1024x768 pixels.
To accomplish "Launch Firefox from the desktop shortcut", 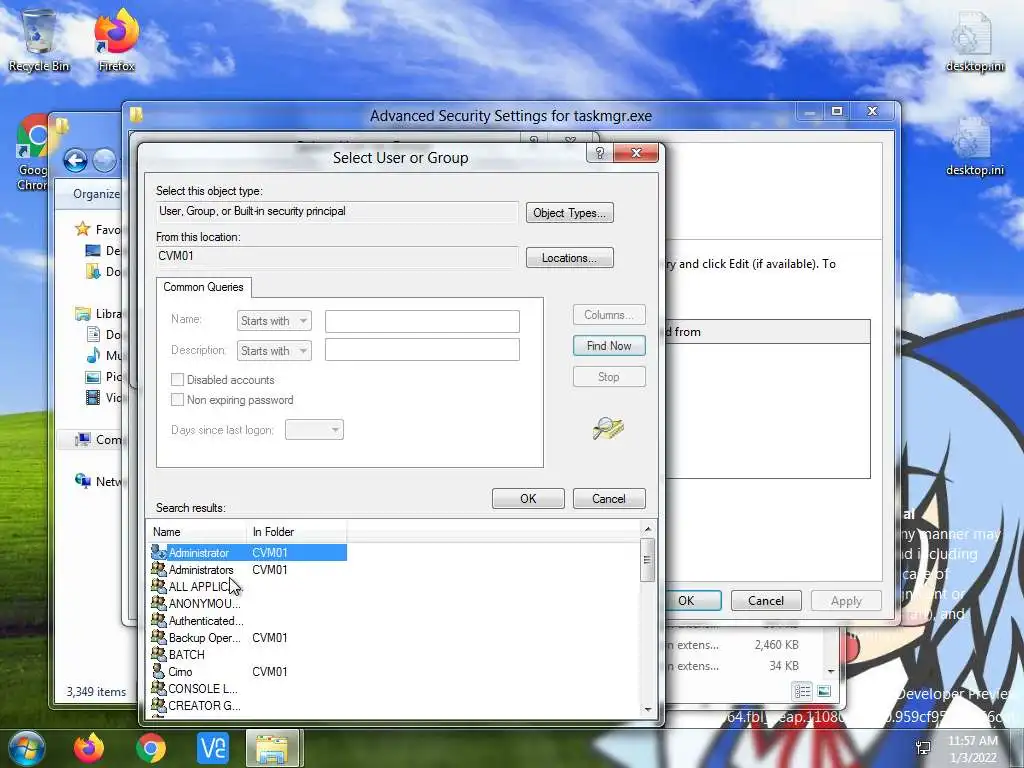I will (116, 39).
